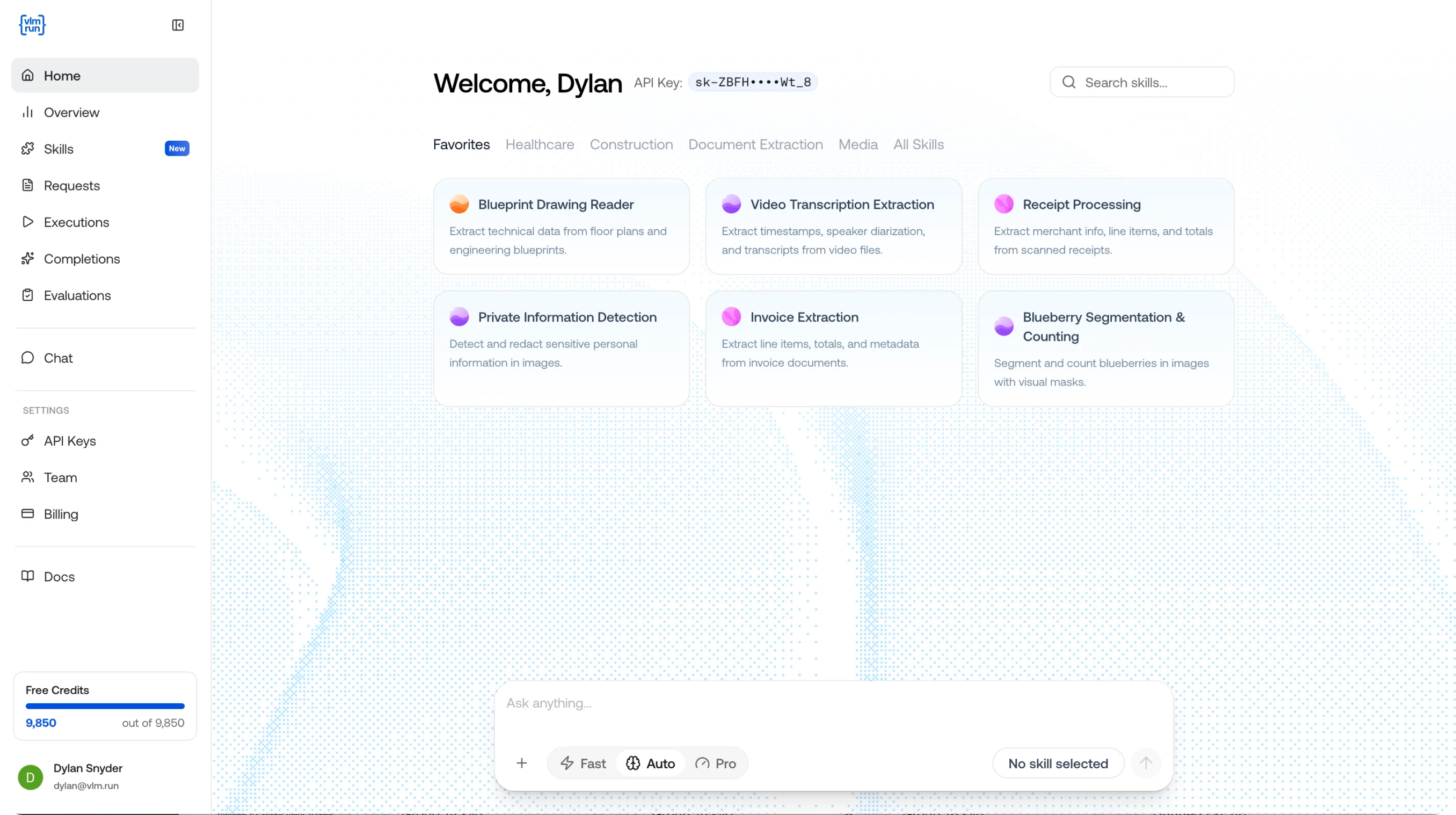The image size is (1456, 815).
Task: Collapse the sidebar panel icon
Action: click(178, 25)
